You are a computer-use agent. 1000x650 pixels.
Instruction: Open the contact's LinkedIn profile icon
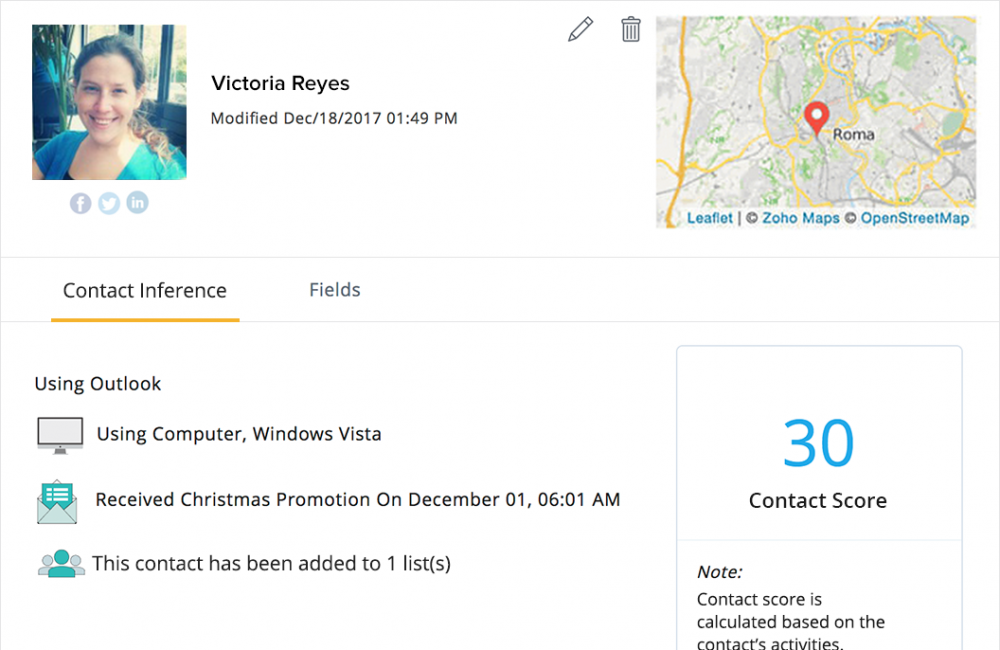point(137,203)
